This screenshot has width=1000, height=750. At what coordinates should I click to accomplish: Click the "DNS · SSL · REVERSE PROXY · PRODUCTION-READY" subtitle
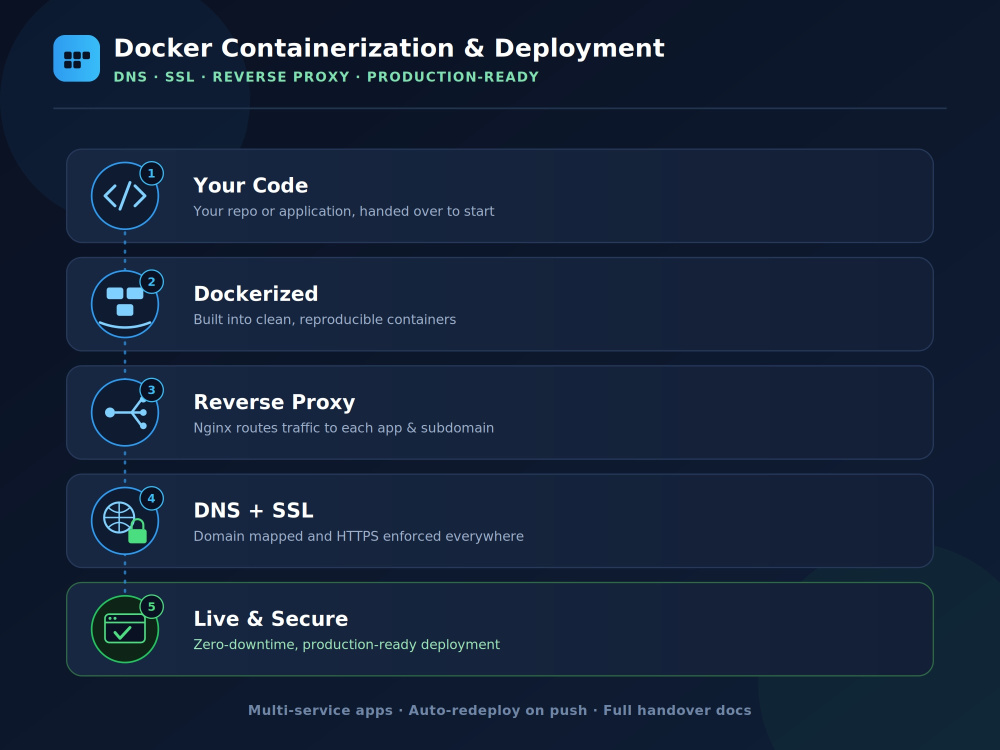click(x=327, y=77)
